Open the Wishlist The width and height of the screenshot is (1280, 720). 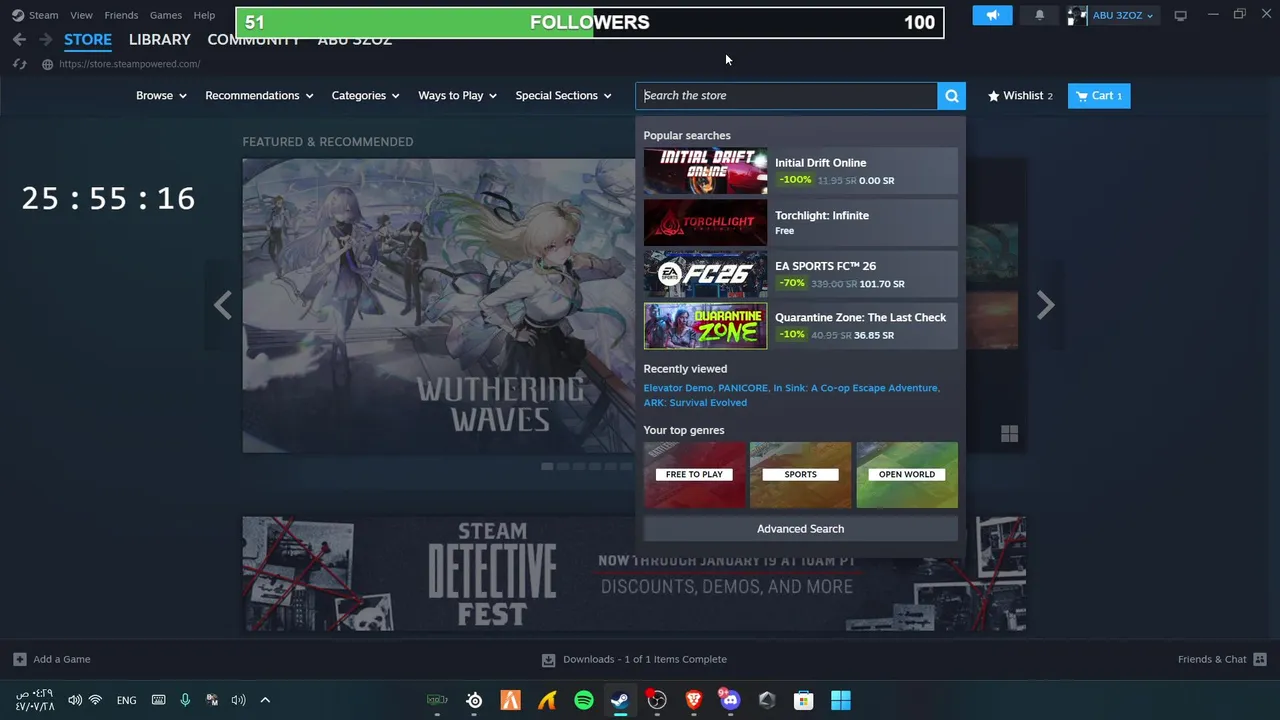[1020, 95]
